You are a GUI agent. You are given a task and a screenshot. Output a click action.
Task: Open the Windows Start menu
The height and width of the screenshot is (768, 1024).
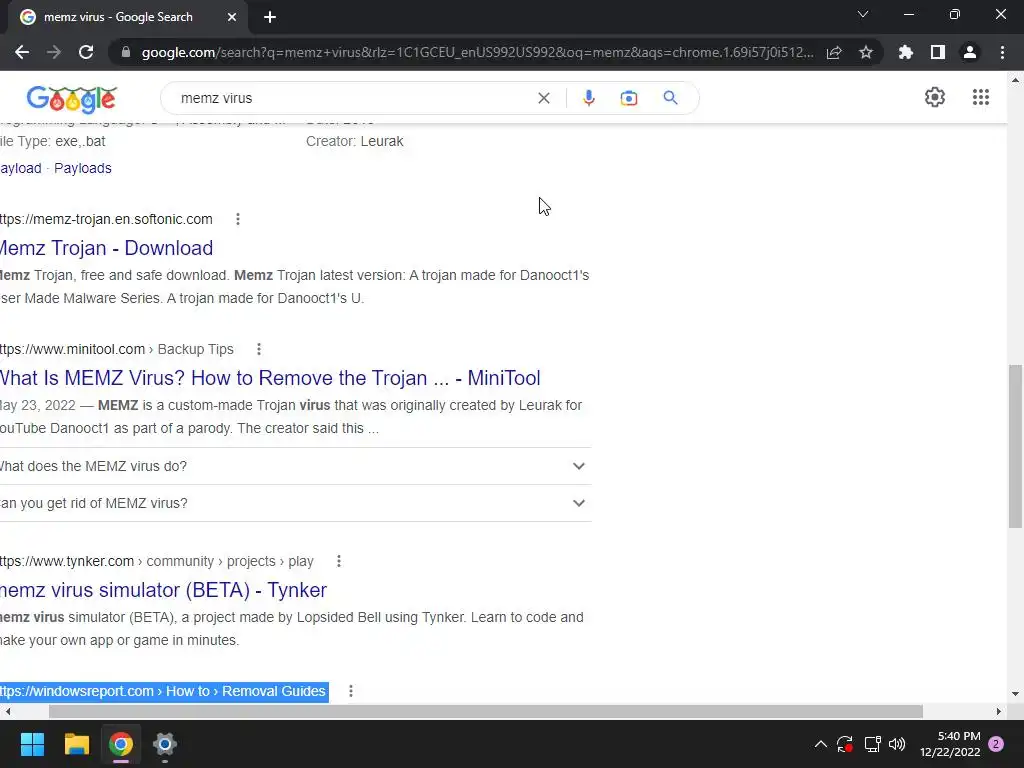pyautogui.click(x=32, y=744)
